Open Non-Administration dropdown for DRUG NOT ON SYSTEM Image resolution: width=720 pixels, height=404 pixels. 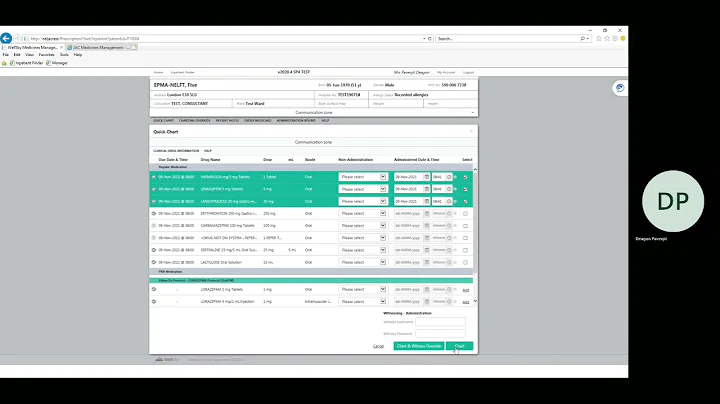363,238
